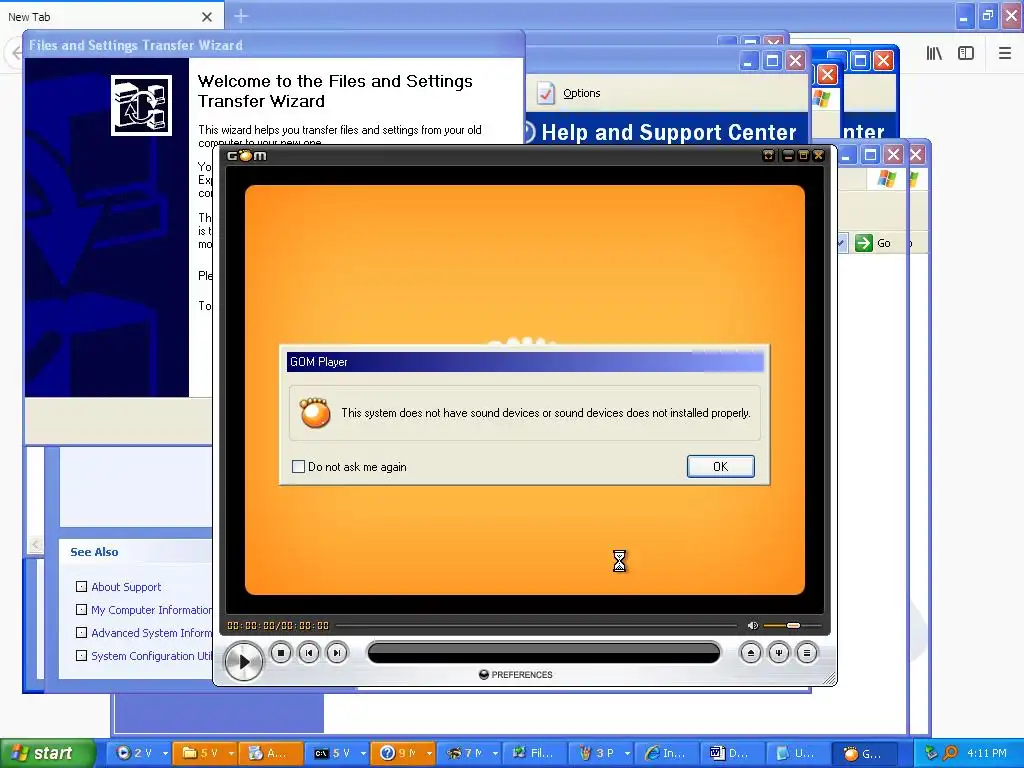1024x768 pixels.
Task: Open Options in Help and Support Center
Action: click(x=581, y=93)
